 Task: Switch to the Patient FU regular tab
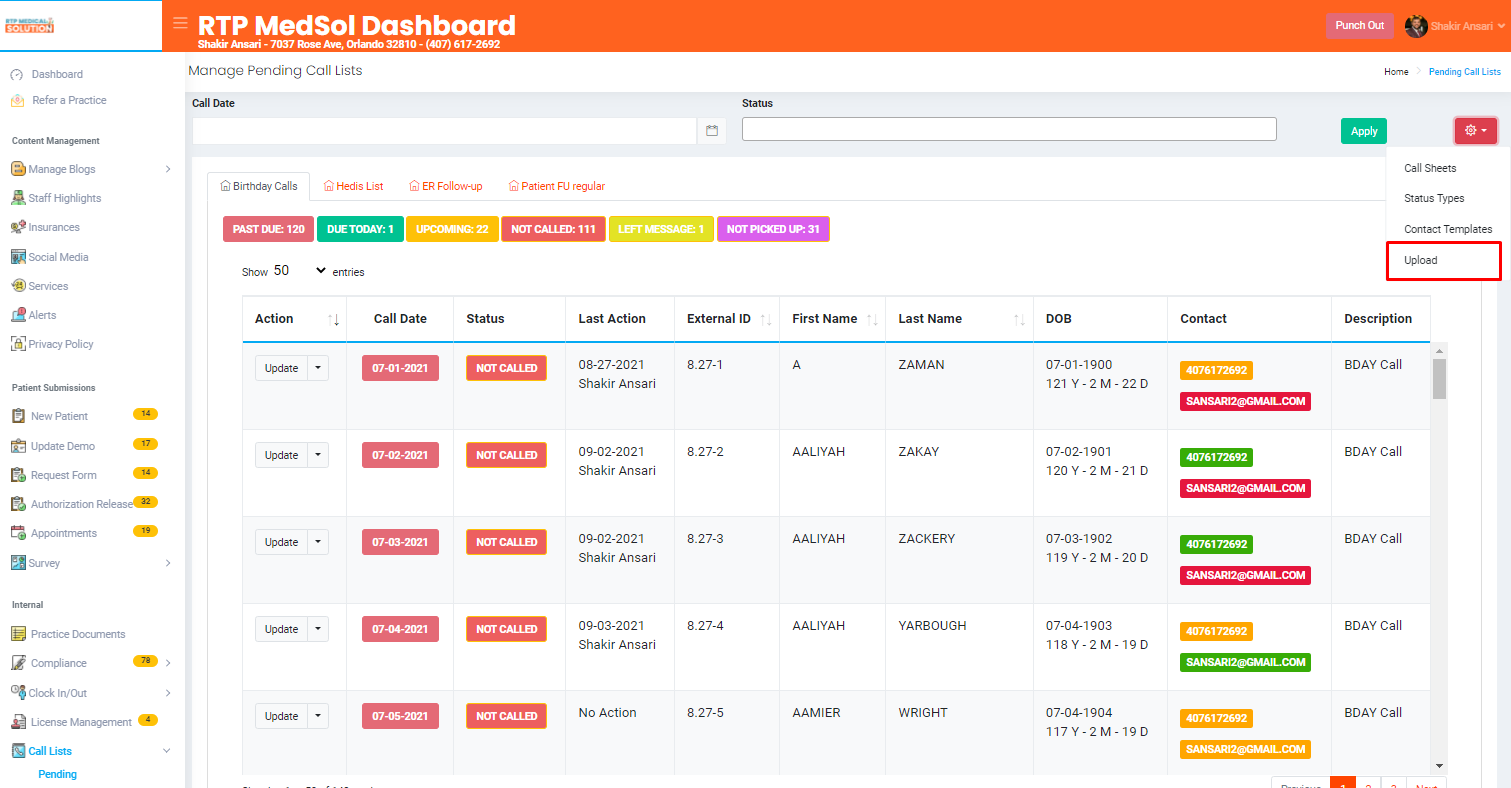(557, 186)
